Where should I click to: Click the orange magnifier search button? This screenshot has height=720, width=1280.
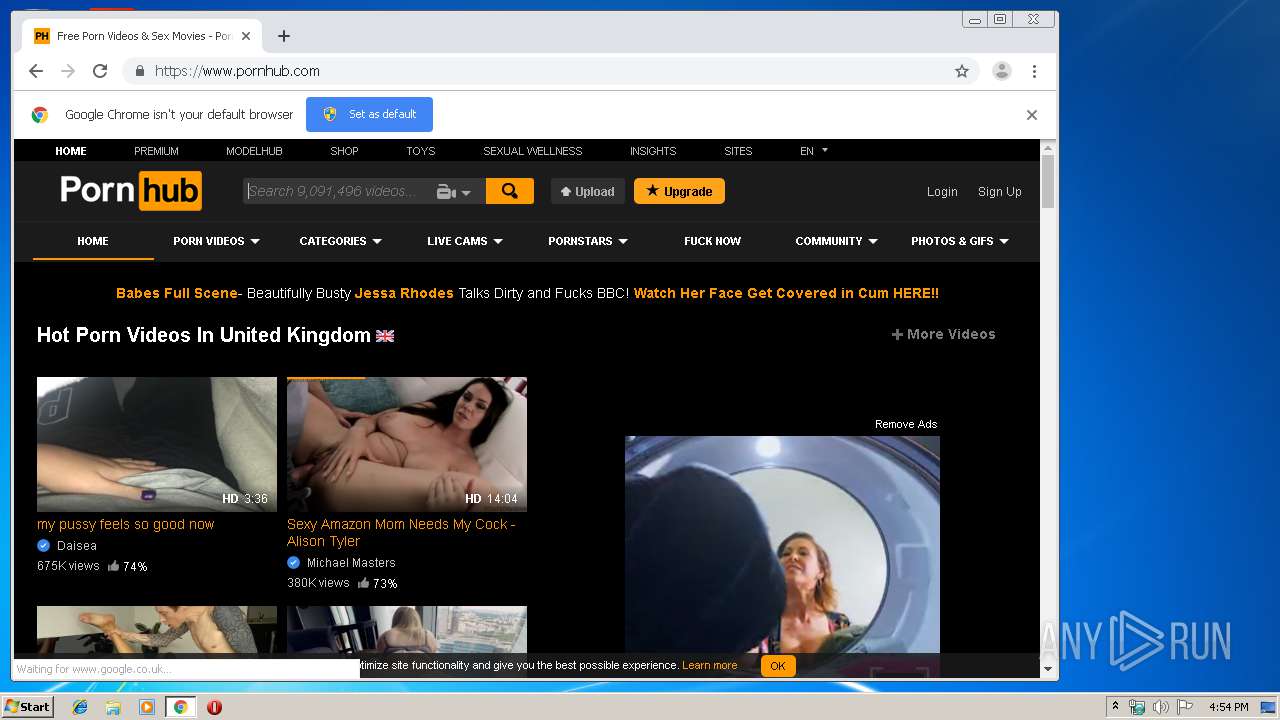point(510,191)
